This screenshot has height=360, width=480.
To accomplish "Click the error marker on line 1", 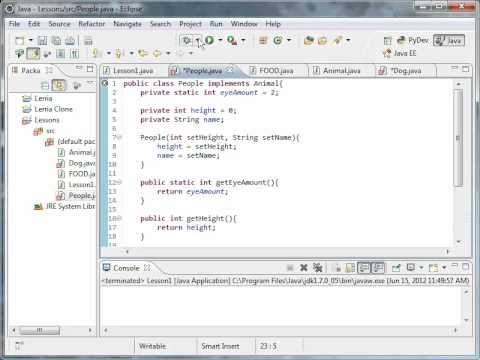I will (104, 83).
